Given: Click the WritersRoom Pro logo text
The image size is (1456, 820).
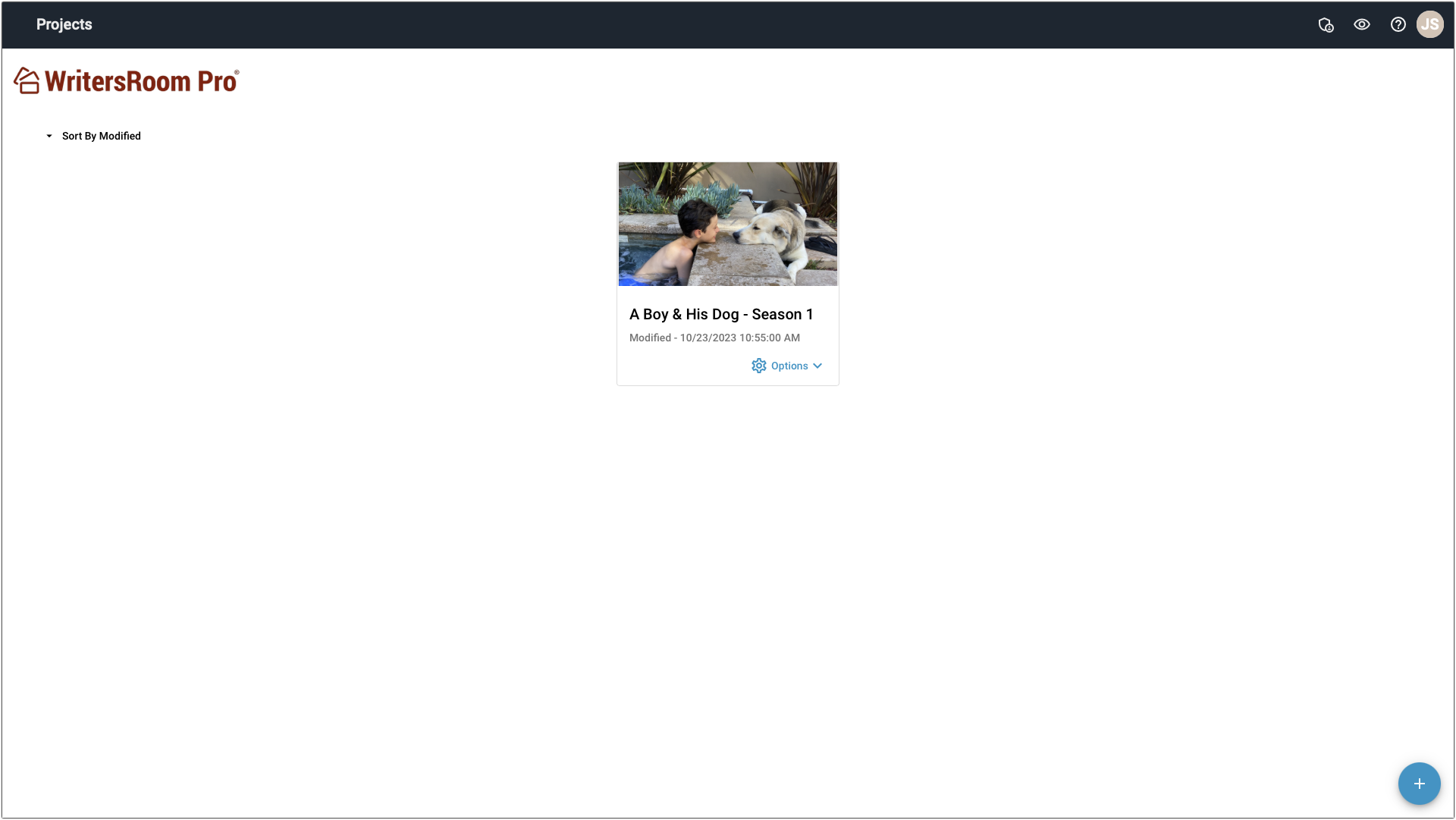Looking at the screenshot, I should (141, 81).
